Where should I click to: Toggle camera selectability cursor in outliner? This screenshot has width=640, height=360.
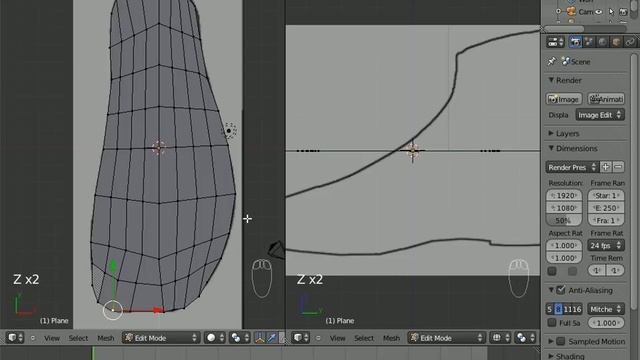[611, 12]
